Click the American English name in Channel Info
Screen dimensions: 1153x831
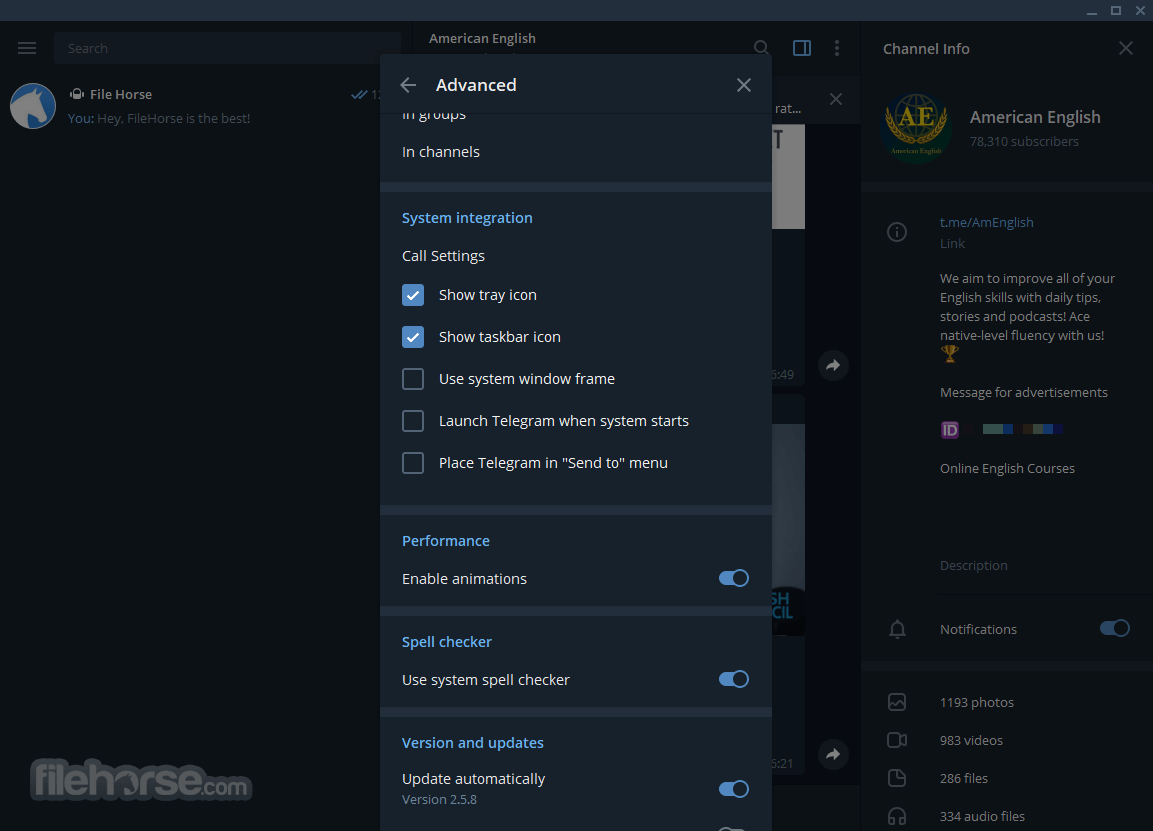1035,118
